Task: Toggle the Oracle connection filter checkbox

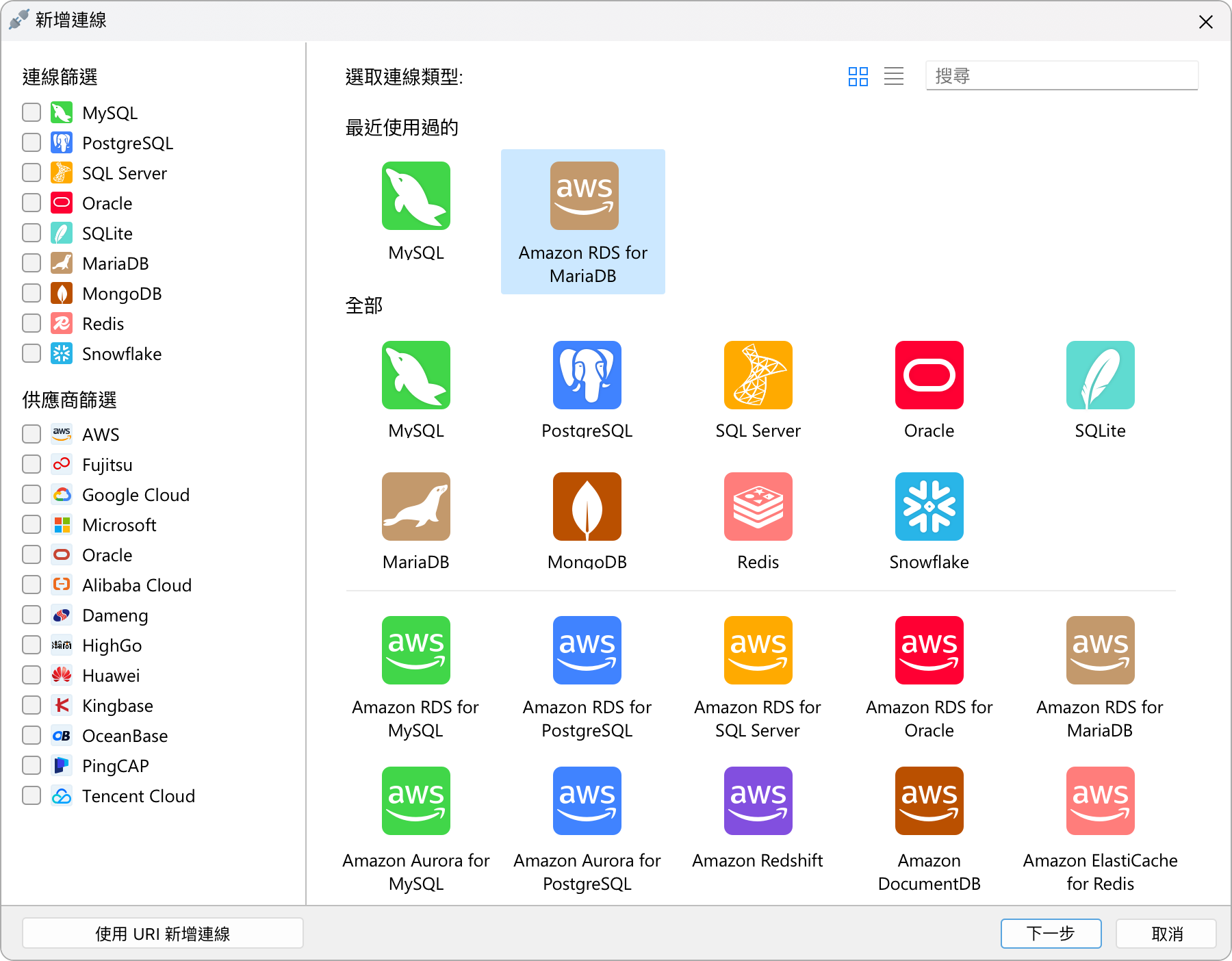Action: coord(31,203)
